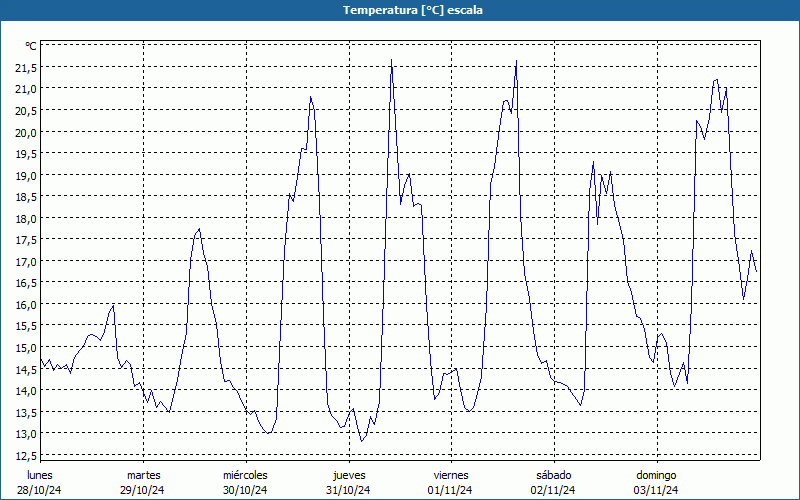Click the 20,0 y-axis value
The width and height of the screenshot is (800, 500).
click(x=26, y=132)
